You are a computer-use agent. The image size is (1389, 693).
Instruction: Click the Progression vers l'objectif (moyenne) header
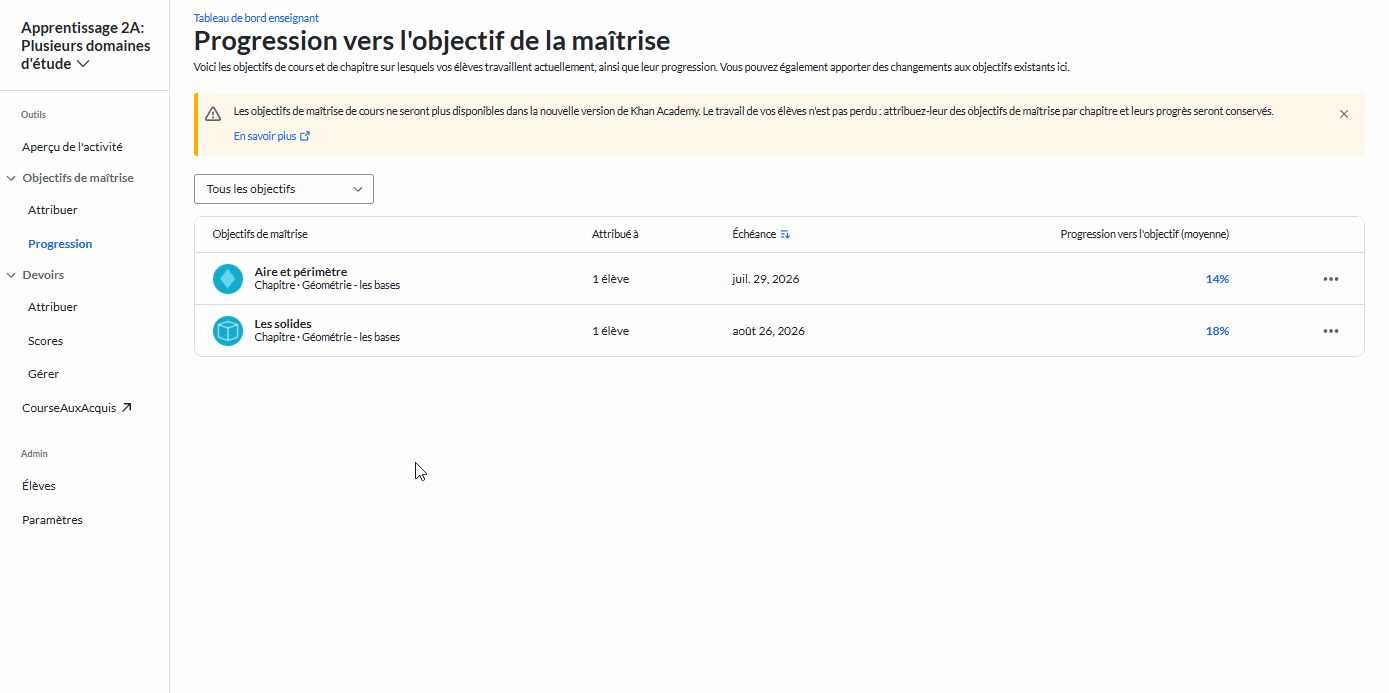(1145, 234)
